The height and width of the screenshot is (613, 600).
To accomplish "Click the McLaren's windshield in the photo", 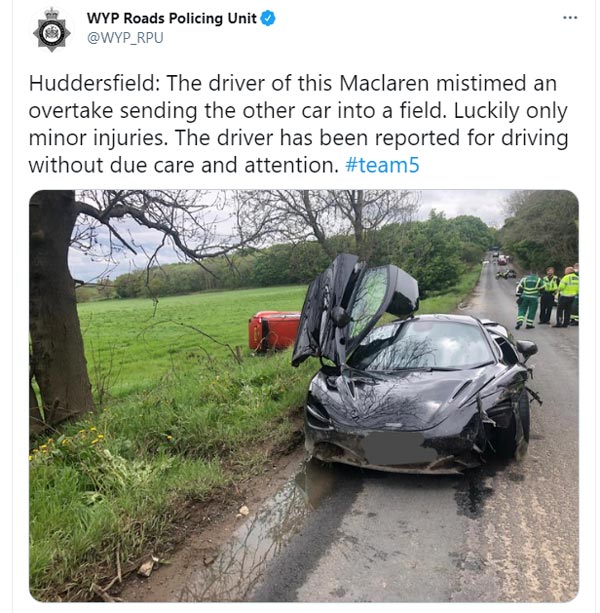I will (420, 346).
